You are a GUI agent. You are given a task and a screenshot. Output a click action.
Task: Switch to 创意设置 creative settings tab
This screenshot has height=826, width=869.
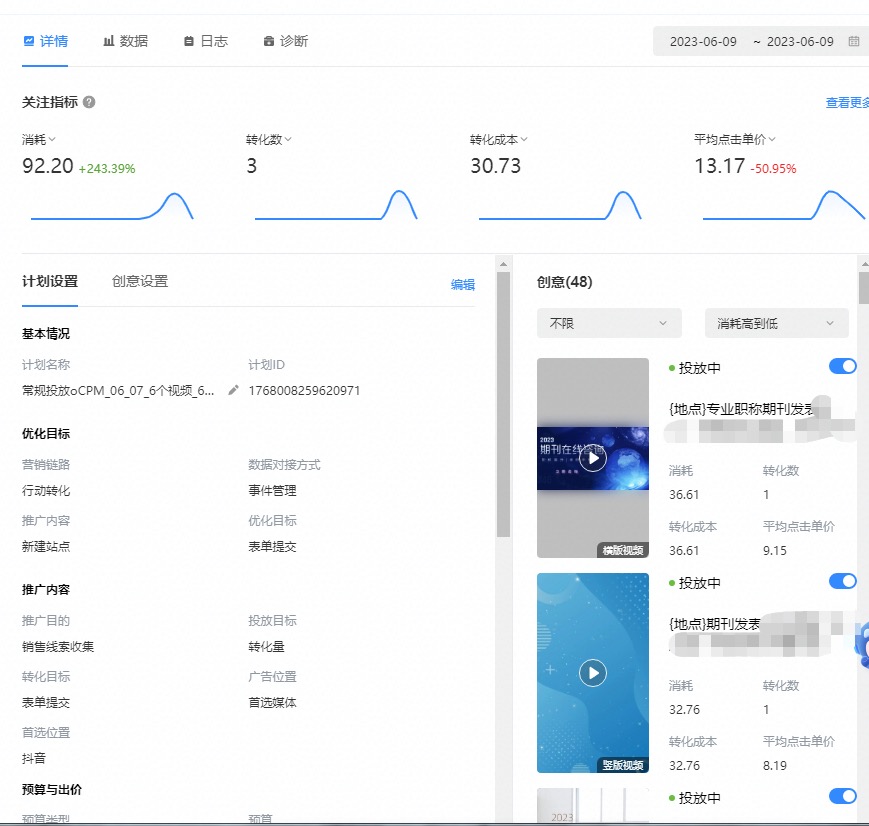point(140,282)
